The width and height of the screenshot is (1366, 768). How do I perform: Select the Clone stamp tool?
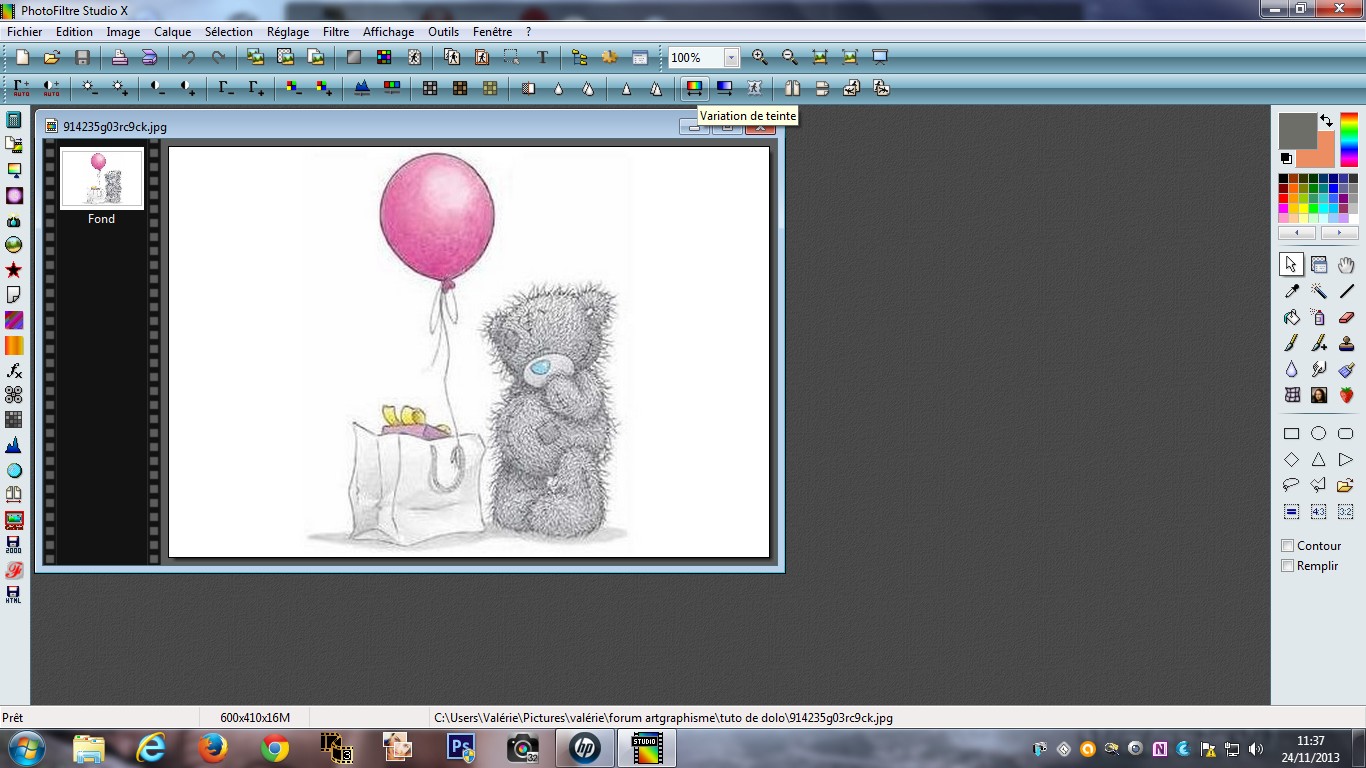[x=1346, y=343]
